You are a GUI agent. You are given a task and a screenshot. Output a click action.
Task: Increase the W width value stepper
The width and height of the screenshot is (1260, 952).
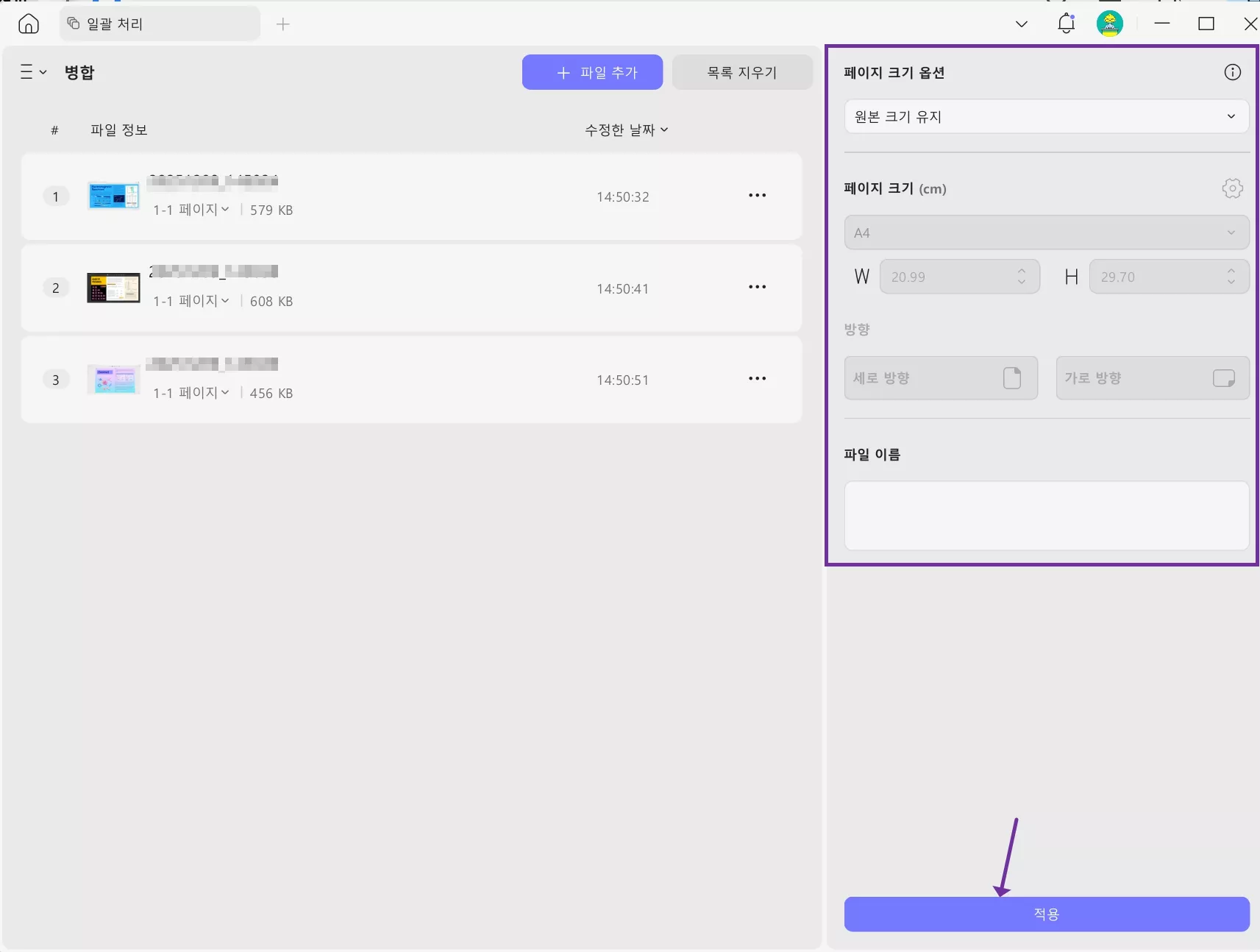(x=1020, y=271)
